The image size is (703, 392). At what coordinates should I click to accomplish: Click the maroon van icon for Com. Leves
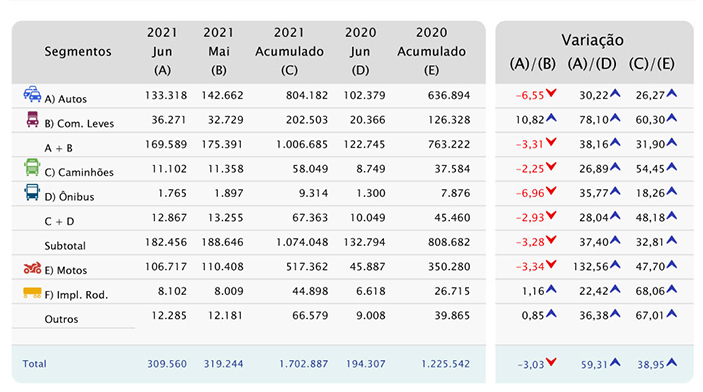pos(32,119)
